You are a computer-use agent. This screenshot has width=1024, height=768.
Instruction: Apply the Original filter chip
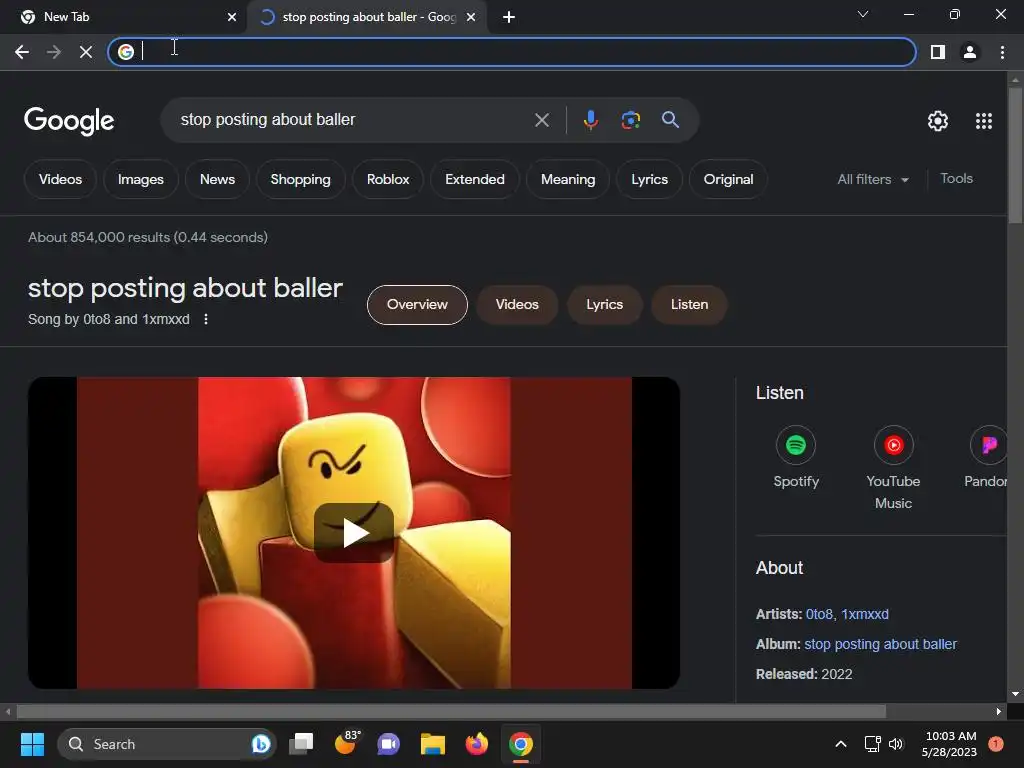[x=728, y=179]
